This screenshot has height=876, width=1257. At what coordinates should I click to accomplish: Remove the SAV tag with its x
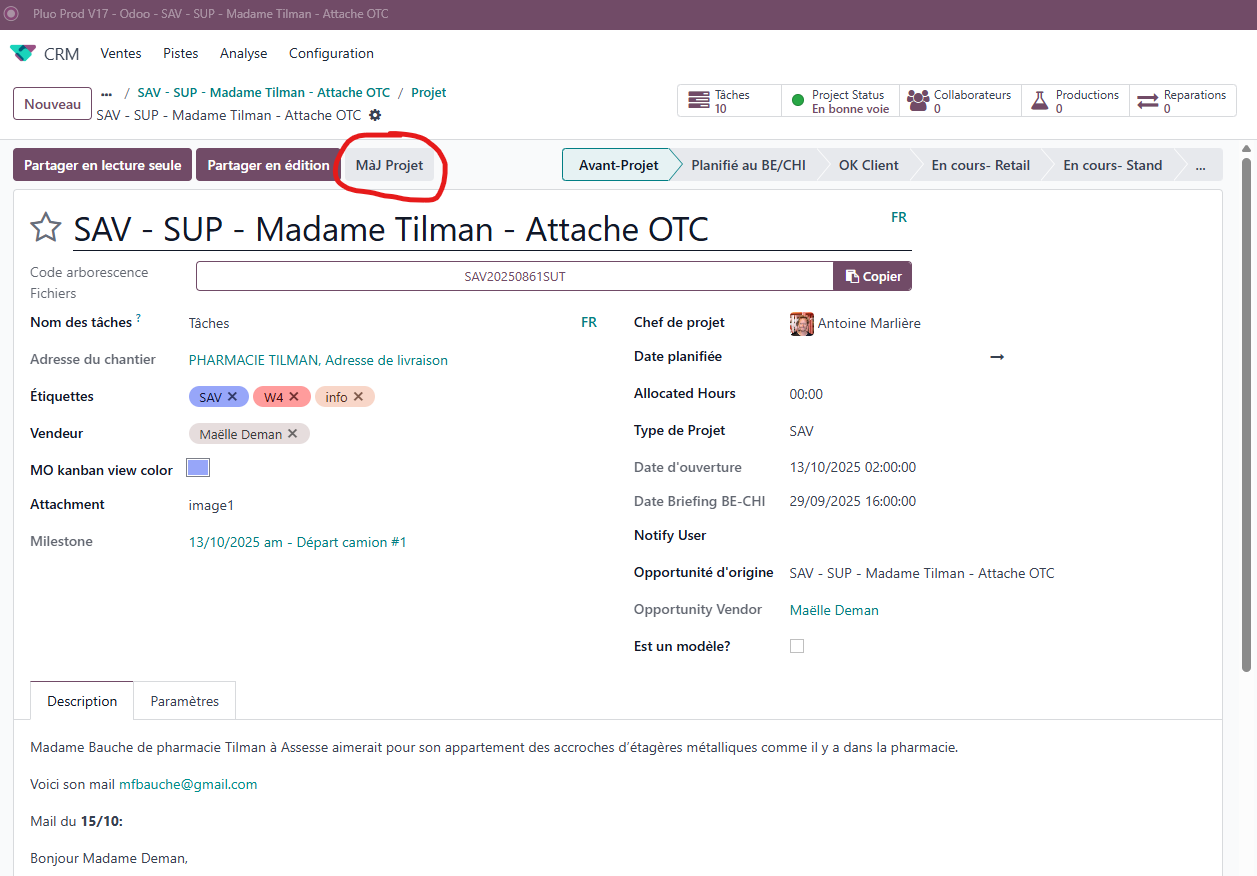point(232,397)
